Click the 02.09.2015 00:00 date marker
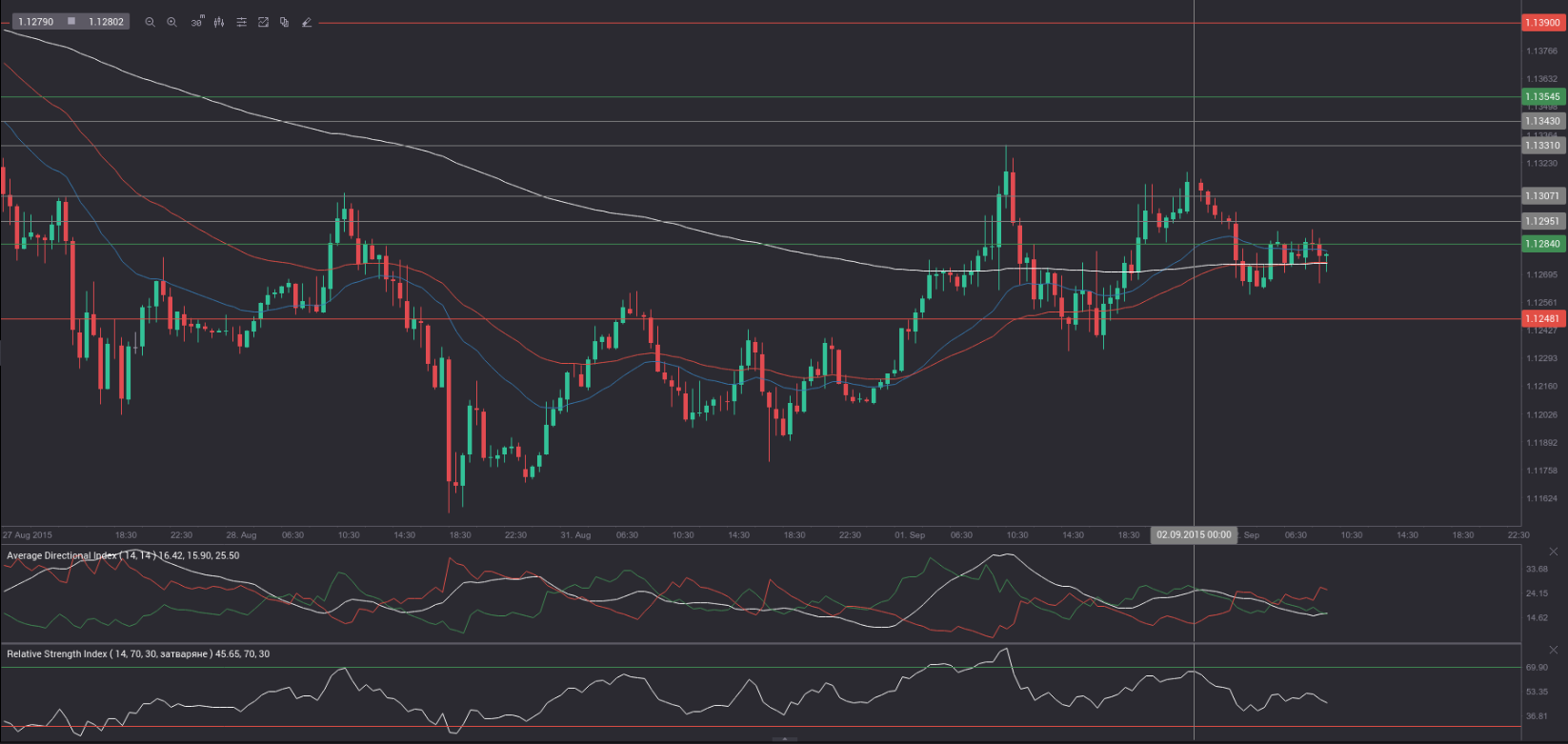The height and width of the screenshot is (744, 1568). pos(1194,535)
